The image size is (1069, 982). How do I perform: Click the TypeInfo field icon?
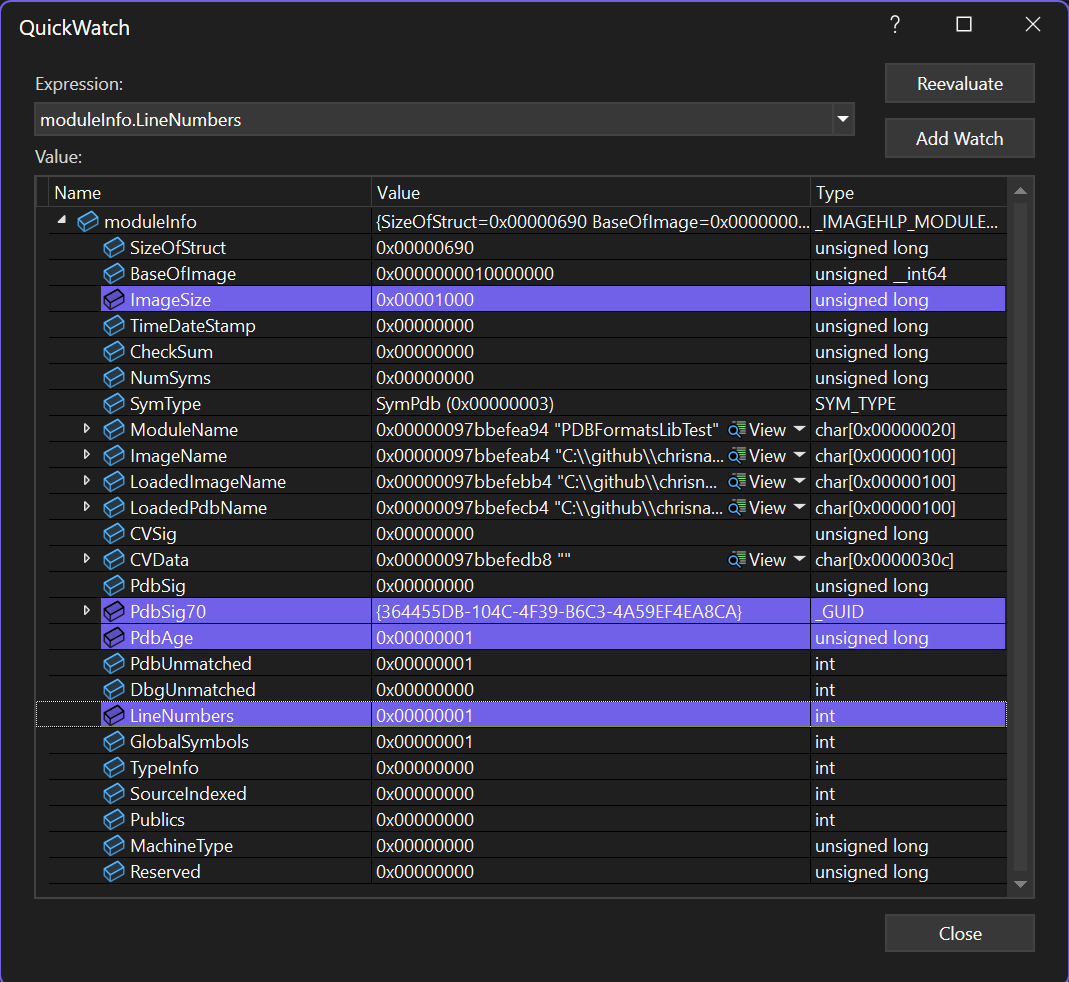click(114, 767)
